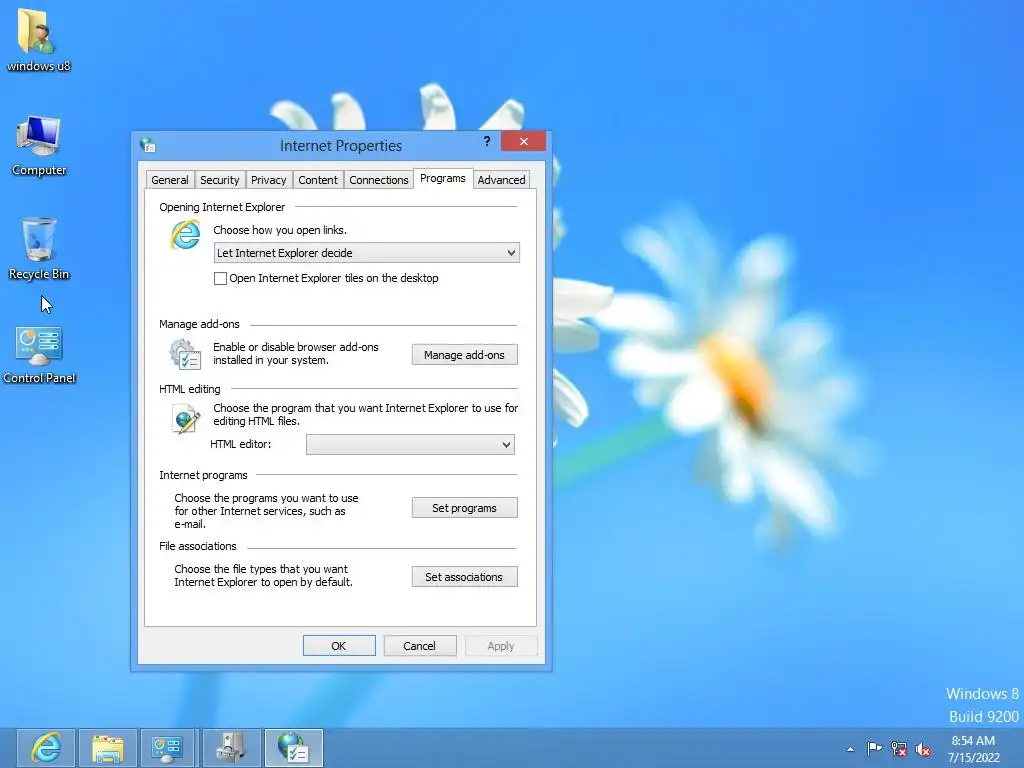Launch Internet Explorer from taskbar
Screen dimensions: 1024x768
coord(46,748)
